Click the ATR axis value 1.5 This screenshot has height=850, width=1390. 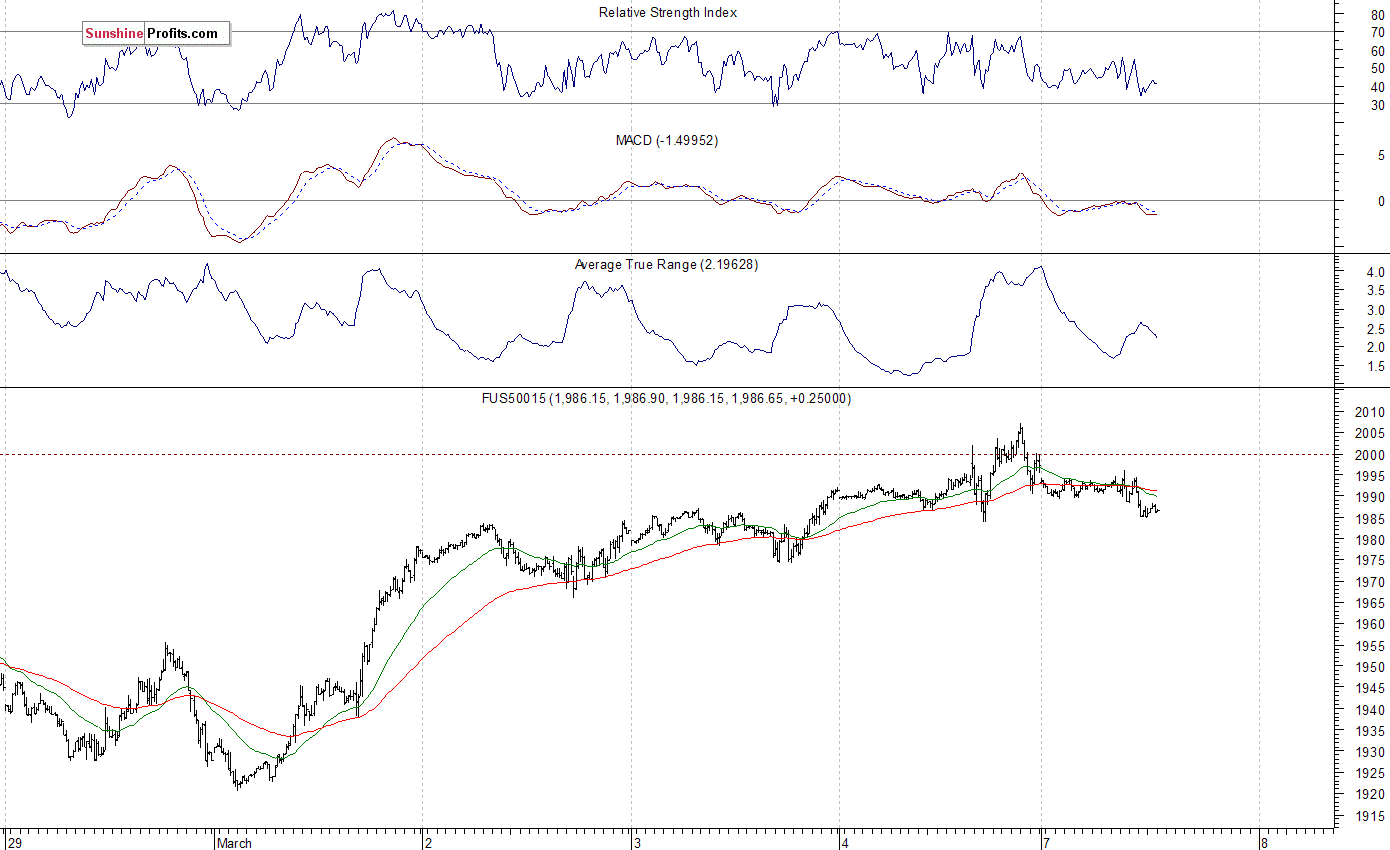click(x=1375, y=367)
